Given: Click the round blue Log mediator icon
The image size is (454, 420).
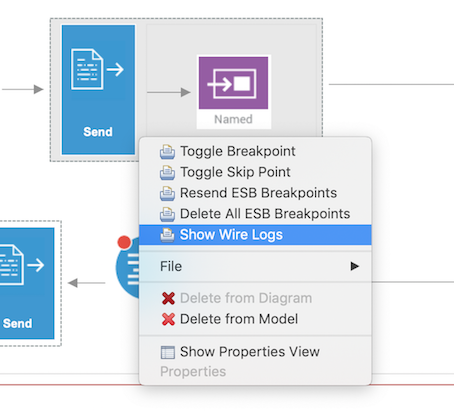Looking at the screenshot, I should tap(128, 268).
